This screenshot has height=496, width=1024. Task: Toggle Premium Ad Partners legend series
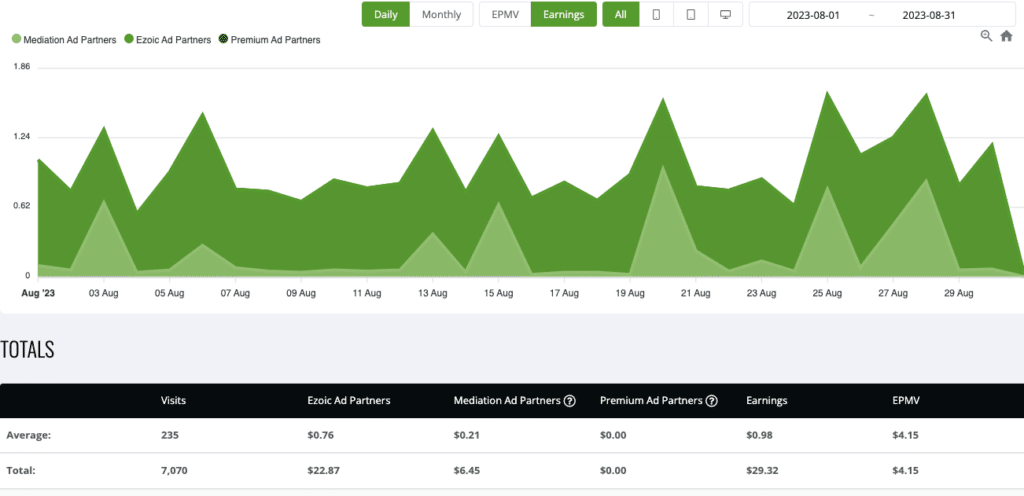pos(270,40)
